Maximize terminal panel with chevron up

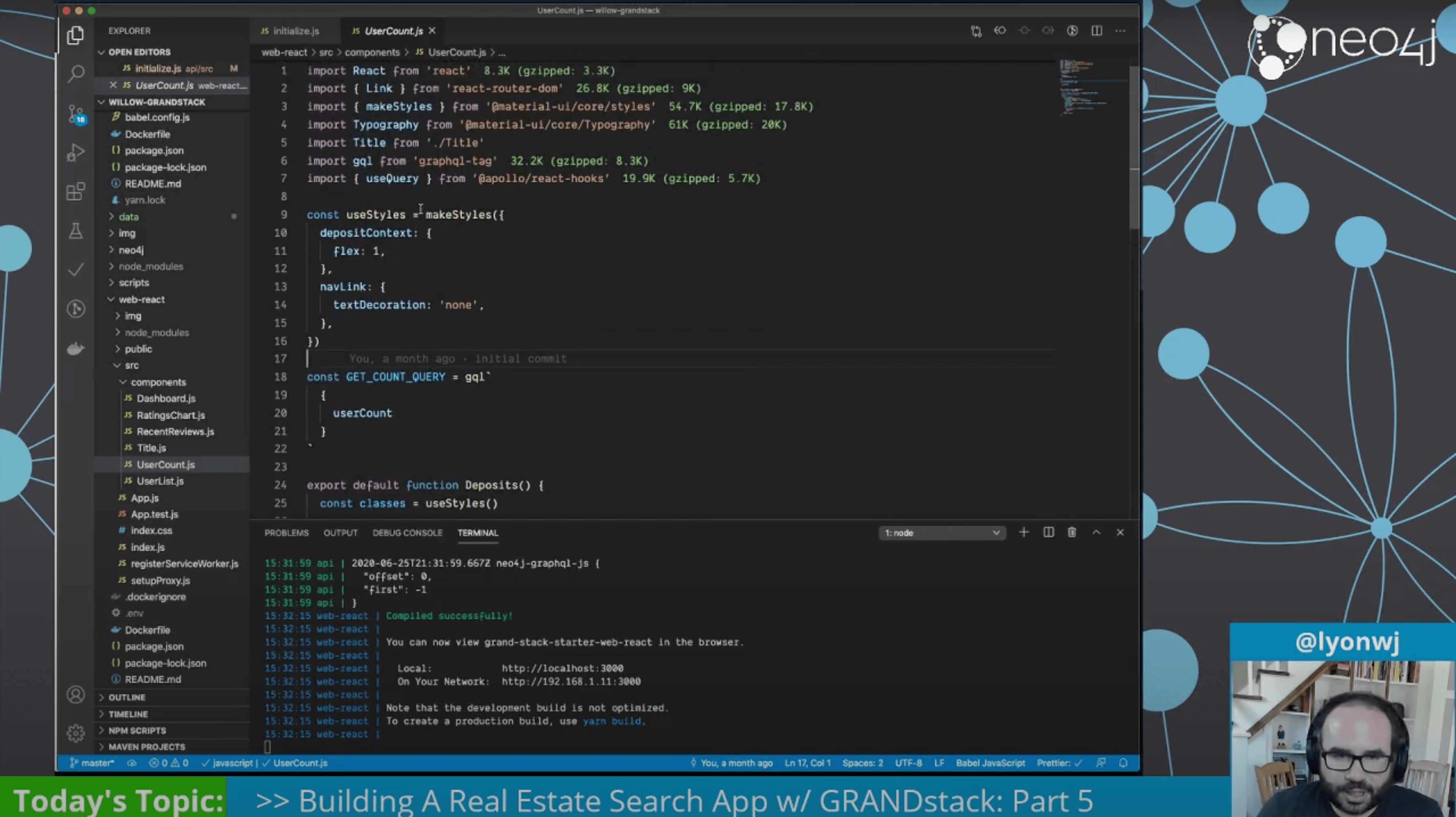pos(1096,532)
